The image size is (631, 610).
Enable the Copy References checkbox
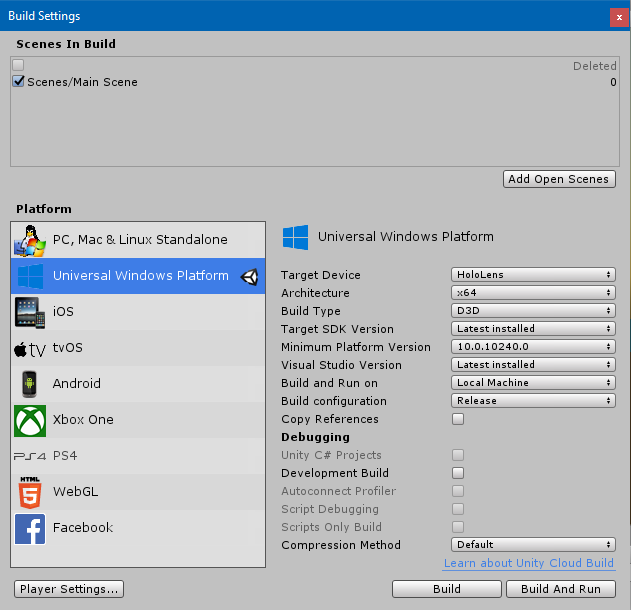pyautogui.click(x=458, y=419)
